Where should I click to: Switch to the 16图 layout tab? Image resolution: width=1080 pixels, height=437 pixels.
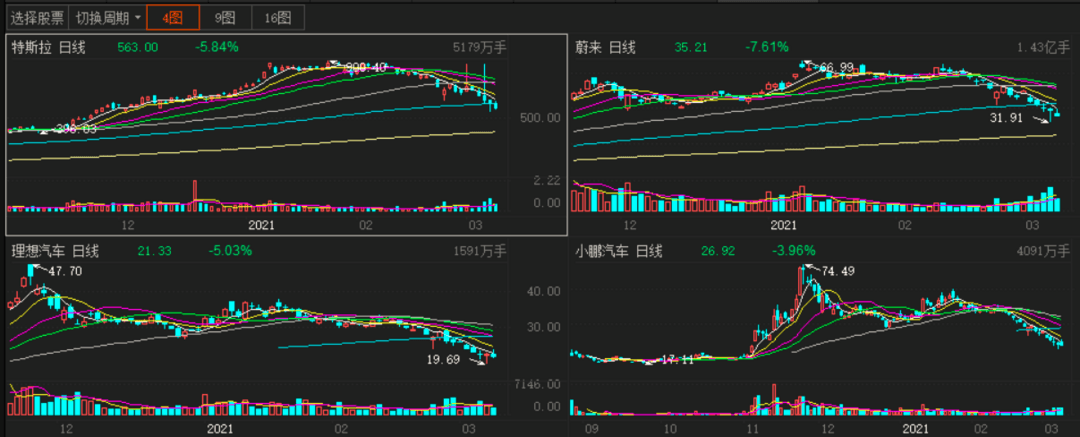point(278,17)
